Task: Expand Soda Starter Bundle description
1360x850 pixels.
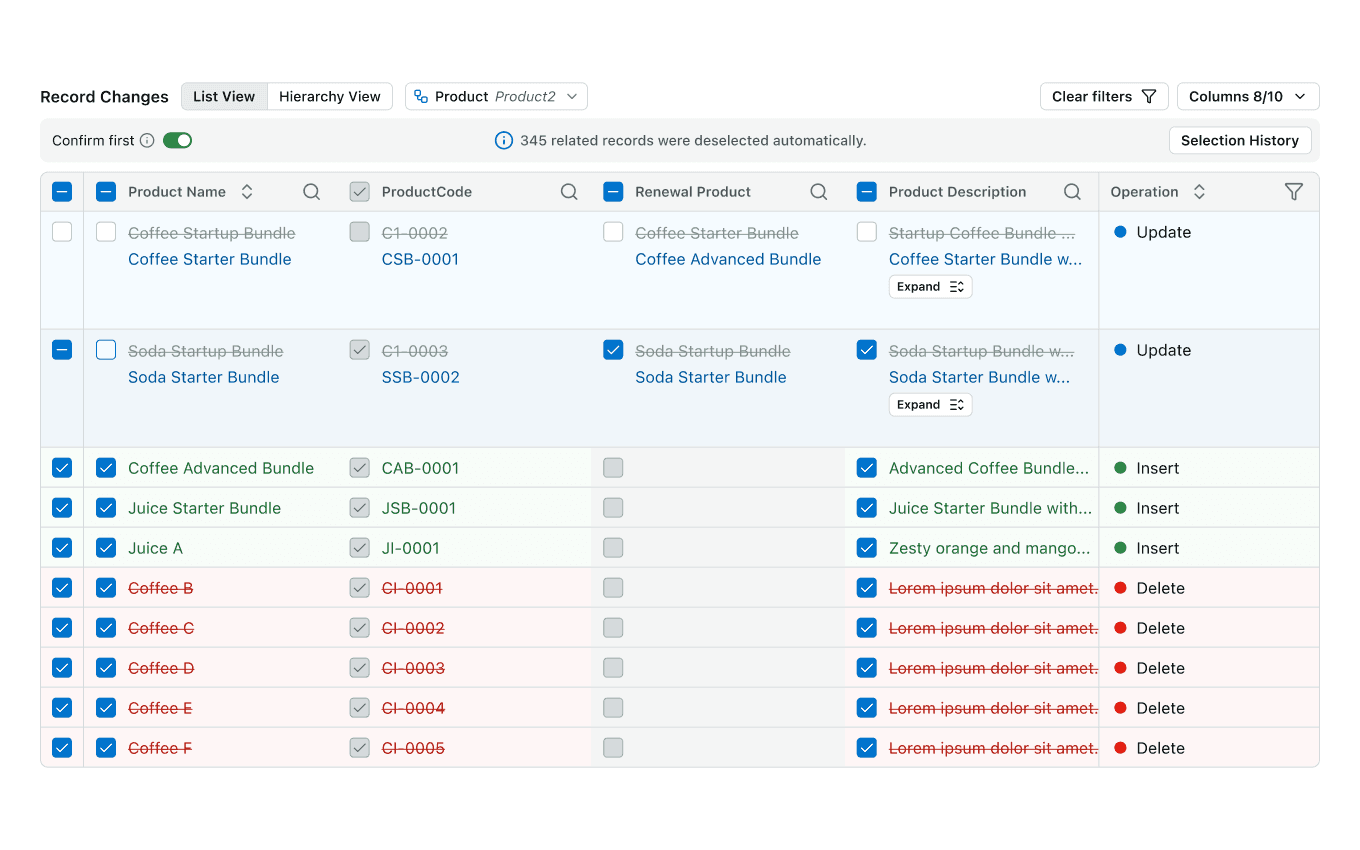Action: [x=930, y=405]
